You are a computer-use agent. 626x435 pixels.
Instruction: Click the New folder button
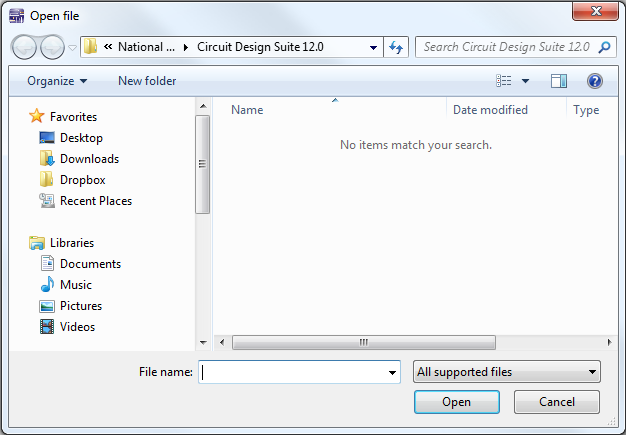pos(147,81)
